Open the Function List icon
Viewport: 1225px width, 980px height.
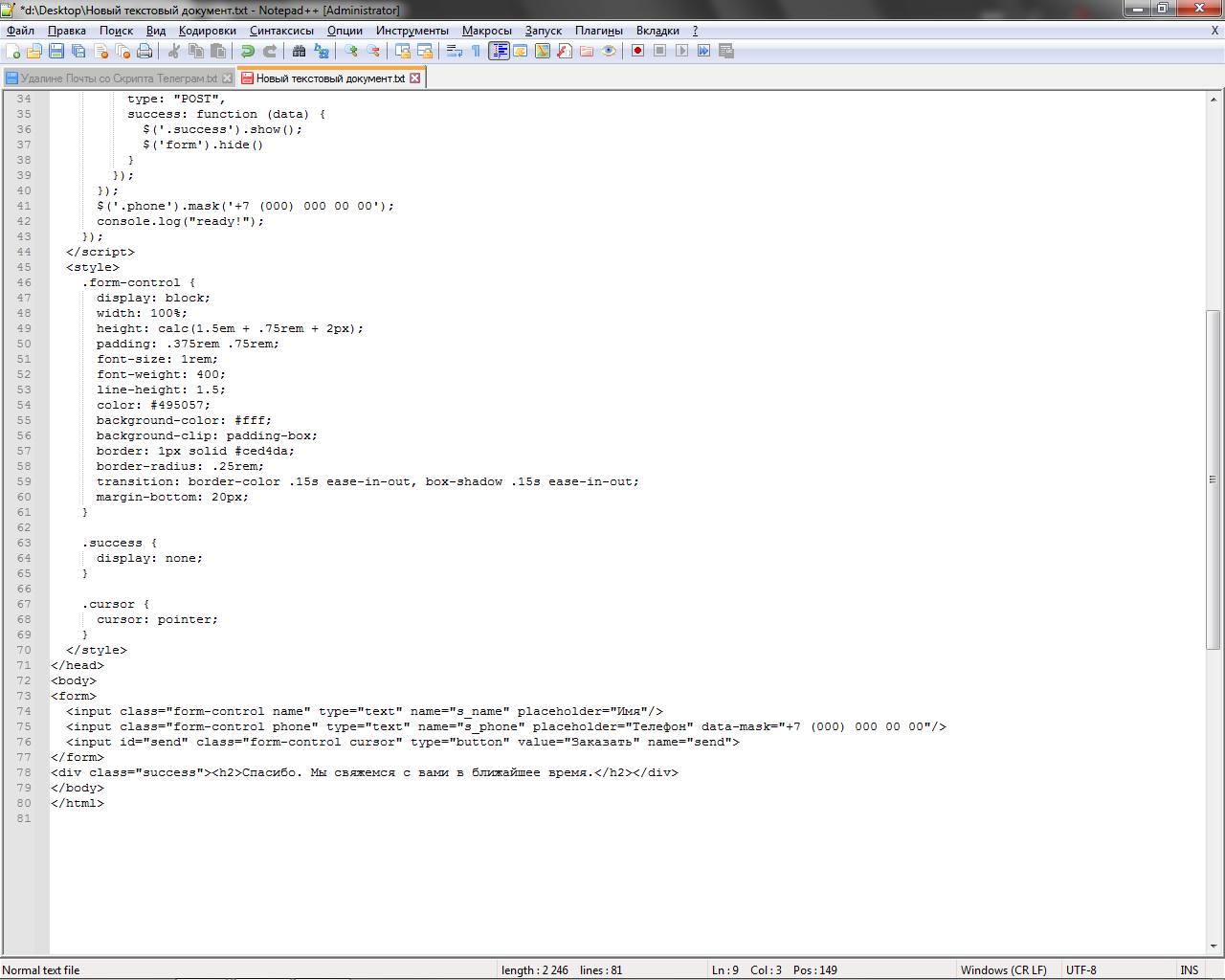coord(565,51)
